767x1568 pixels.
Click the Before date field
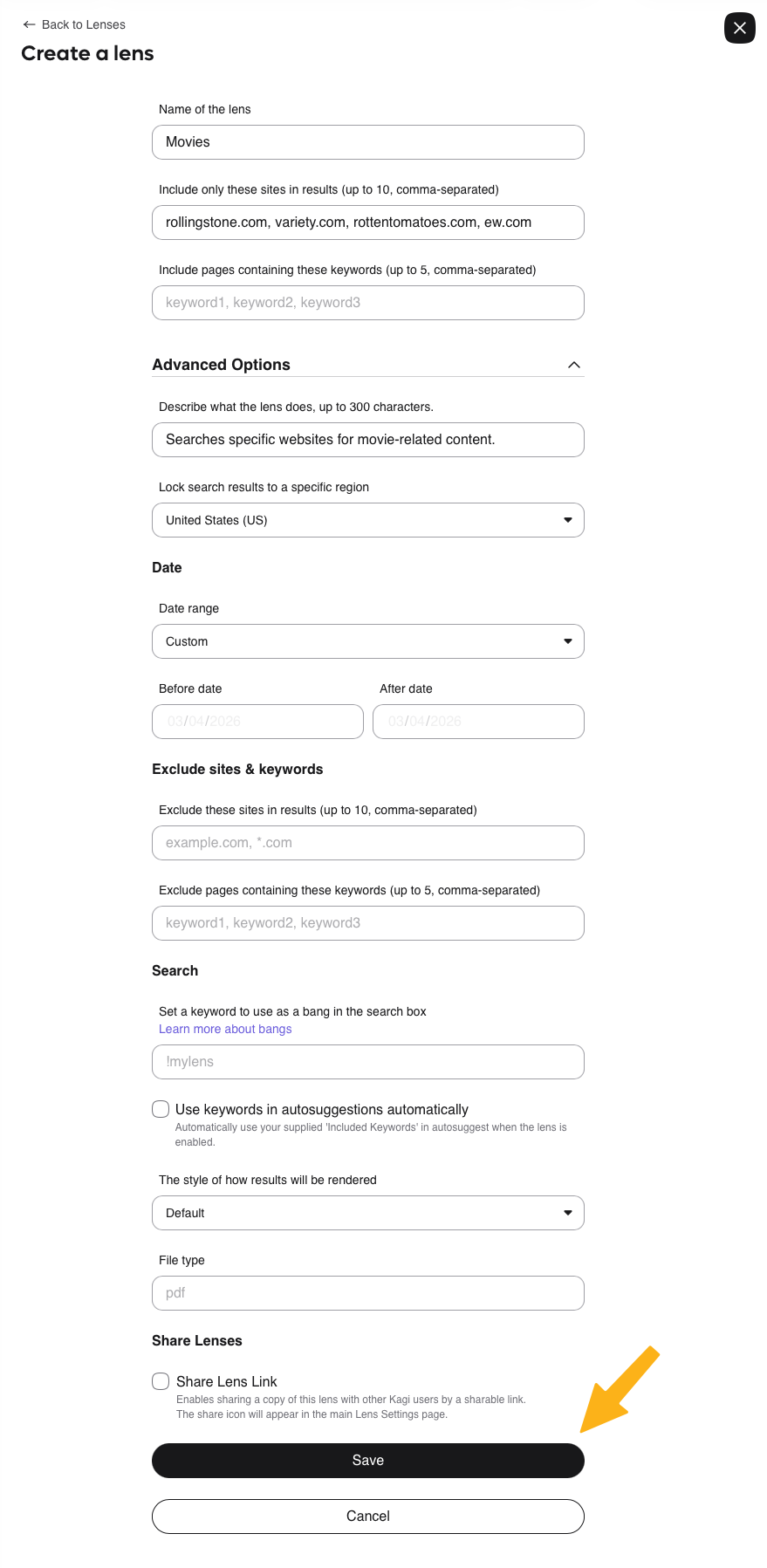coord(257,722)
